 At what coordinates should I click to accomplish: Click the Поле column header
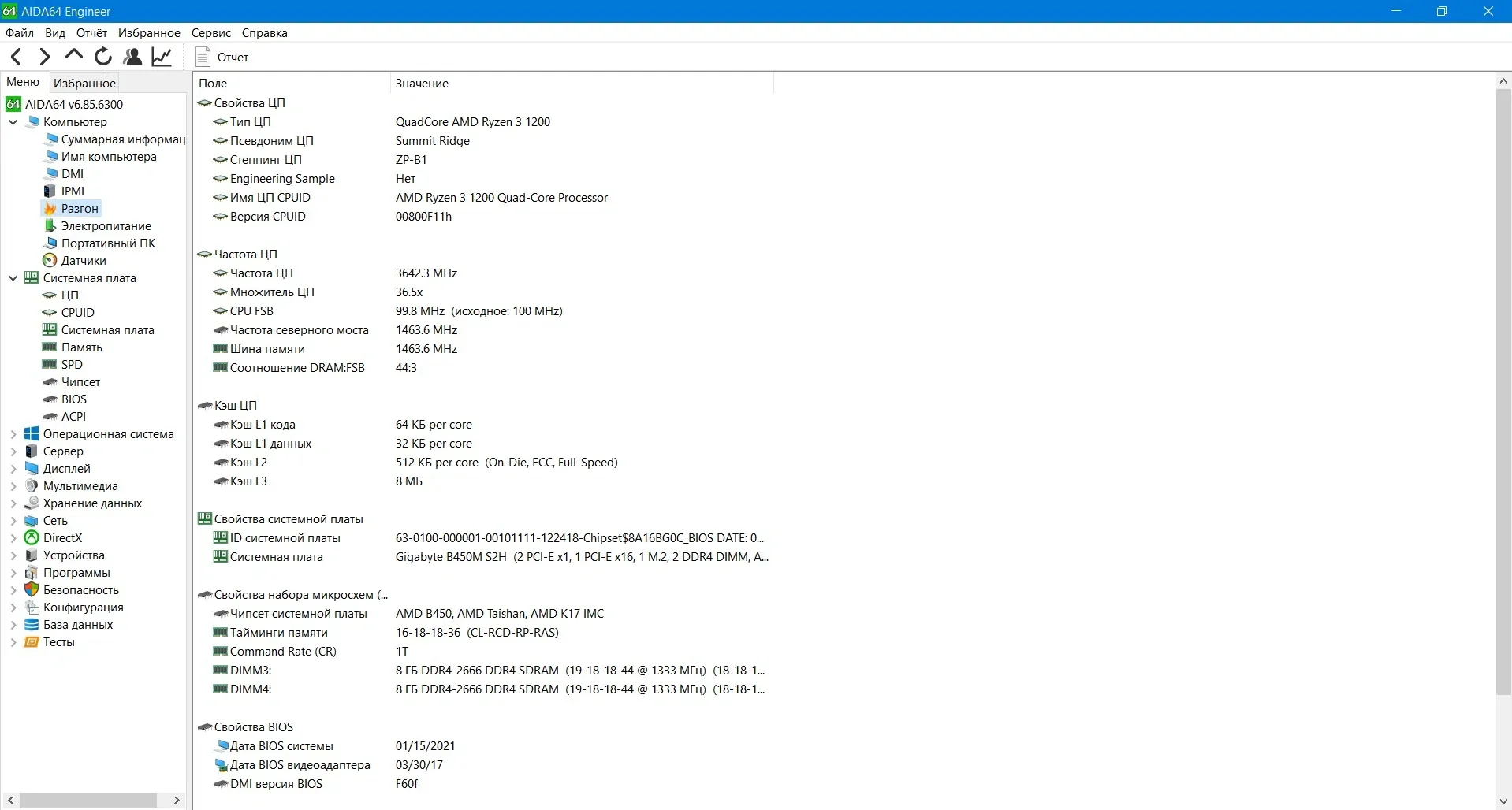tap(292, 84)
